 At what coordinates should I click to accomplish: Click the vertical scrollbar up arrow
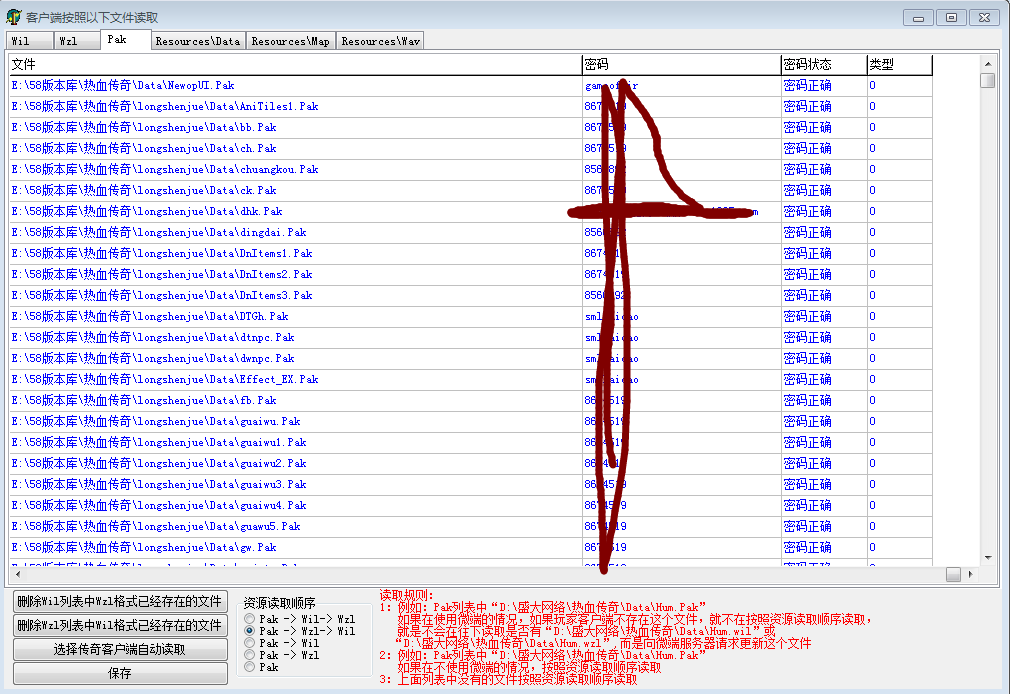987,64
